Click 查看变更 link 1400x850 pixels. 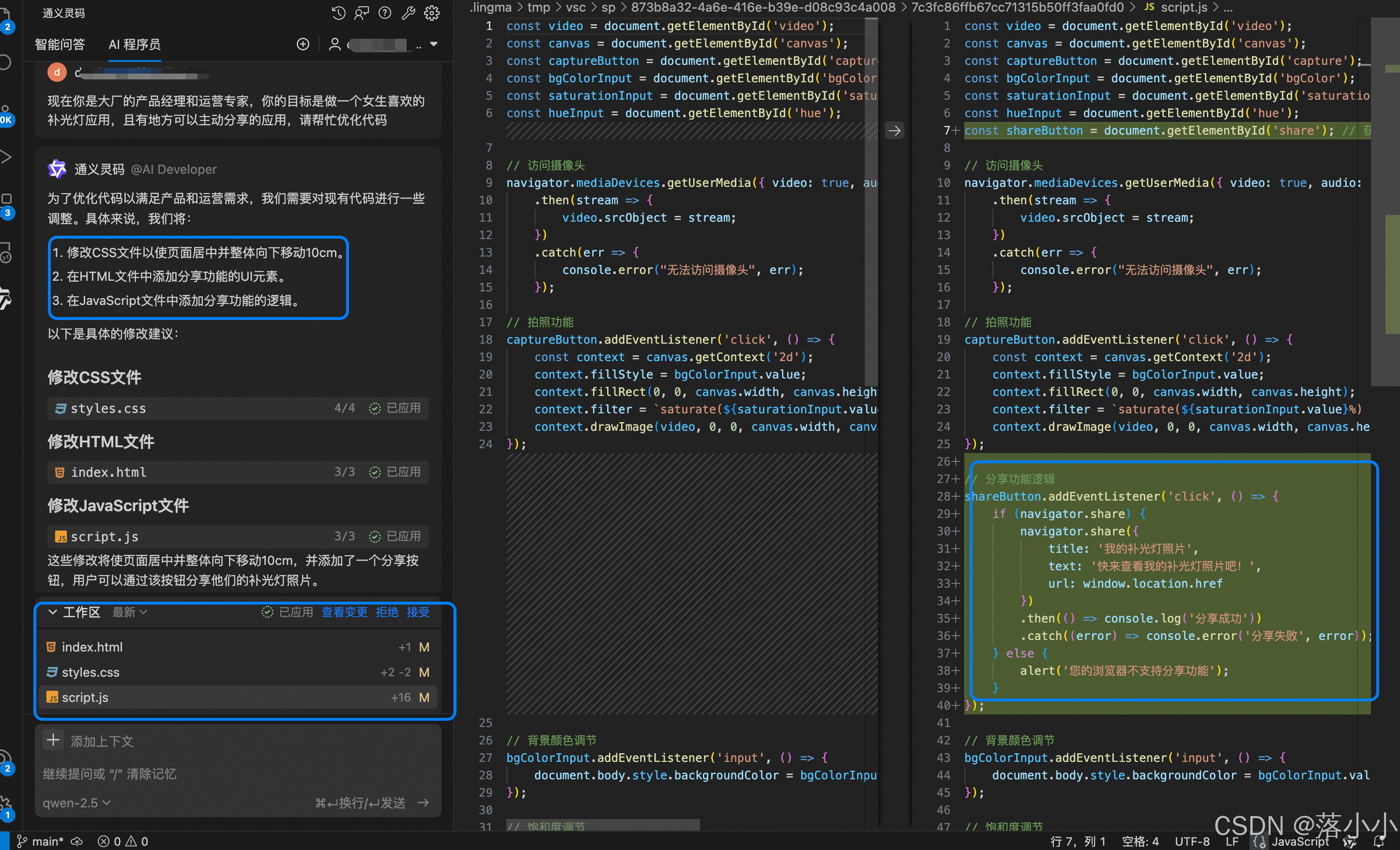(x=344, y=612)
